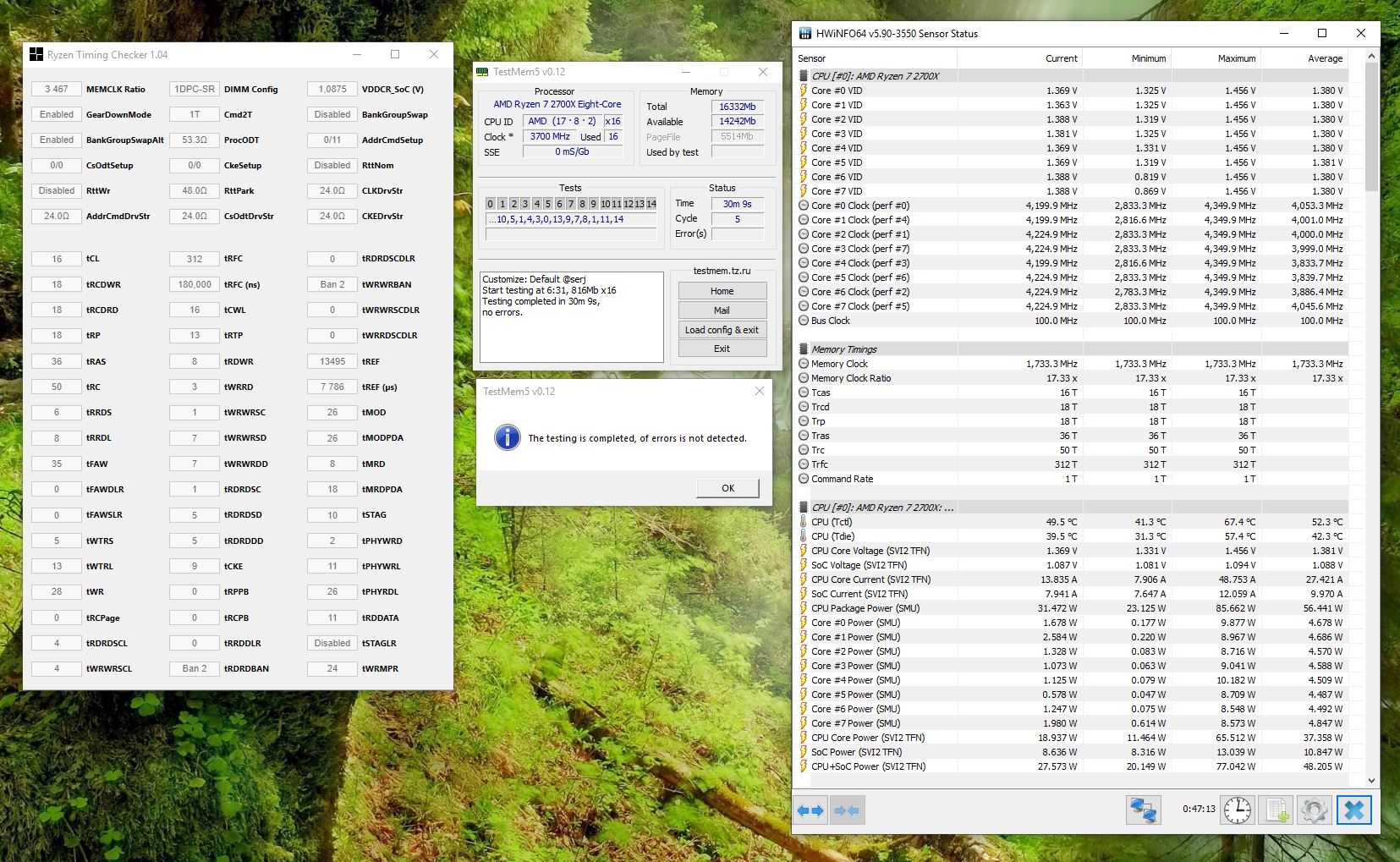The height and width of the screenshot is (862, 1400).
Task: Open HWiNFO network remote monitoring icon
Action: 1143,810
